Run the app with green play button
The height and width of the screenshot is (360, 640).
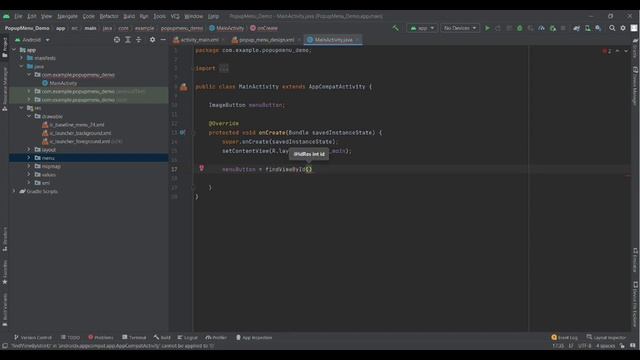coord(487,28)
